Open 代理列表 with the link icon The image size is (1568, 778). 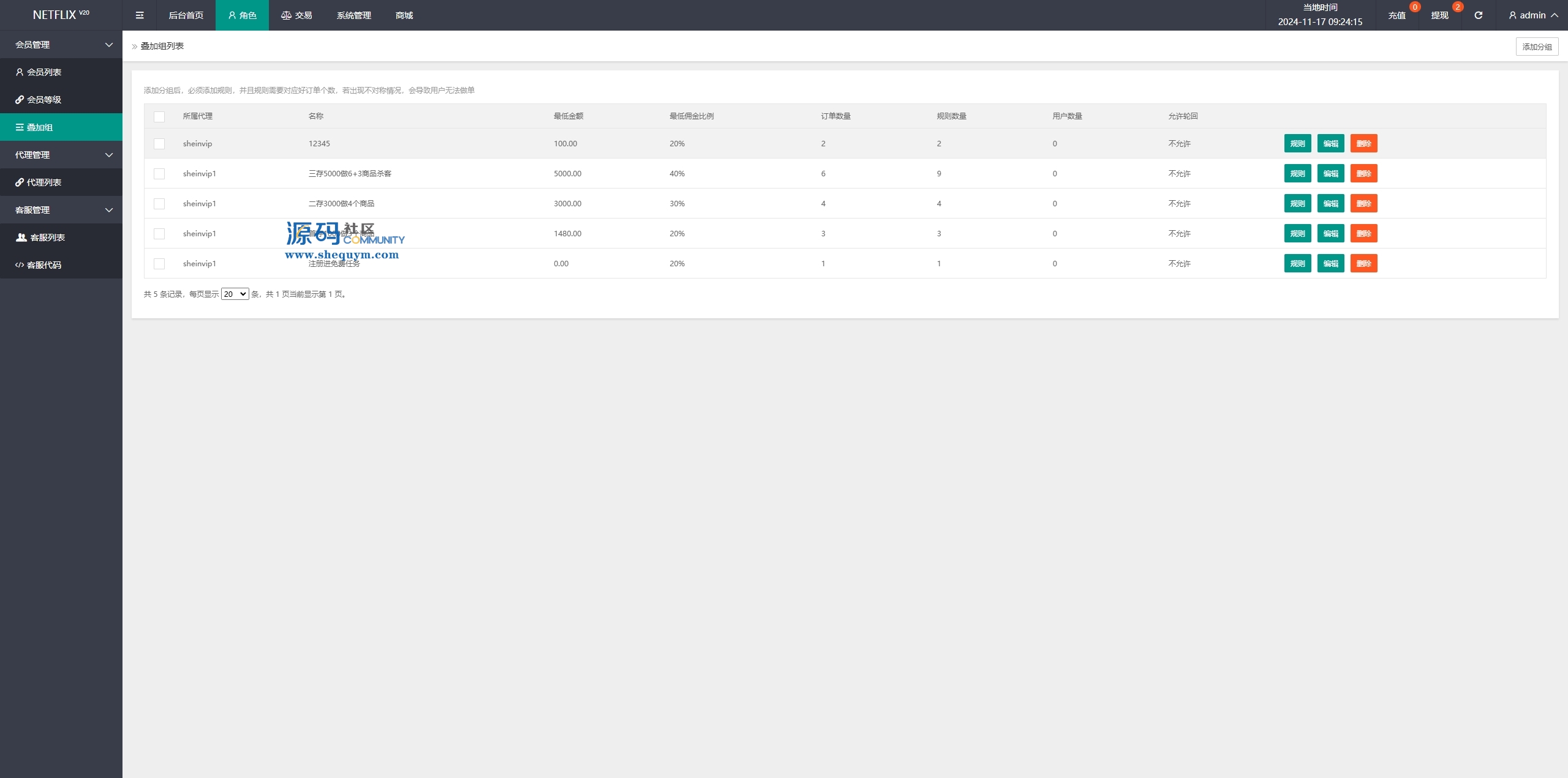point(39,182)
